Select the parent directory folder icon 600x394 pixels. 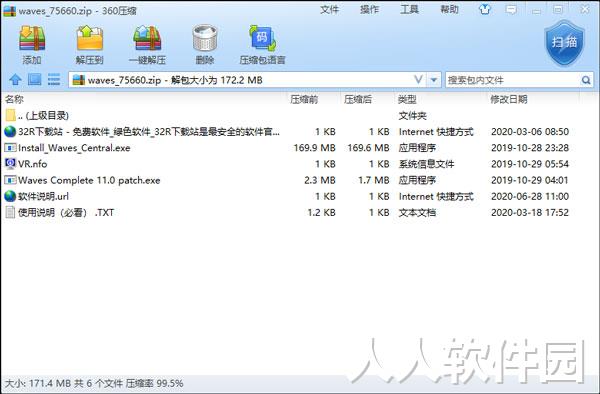11,115
